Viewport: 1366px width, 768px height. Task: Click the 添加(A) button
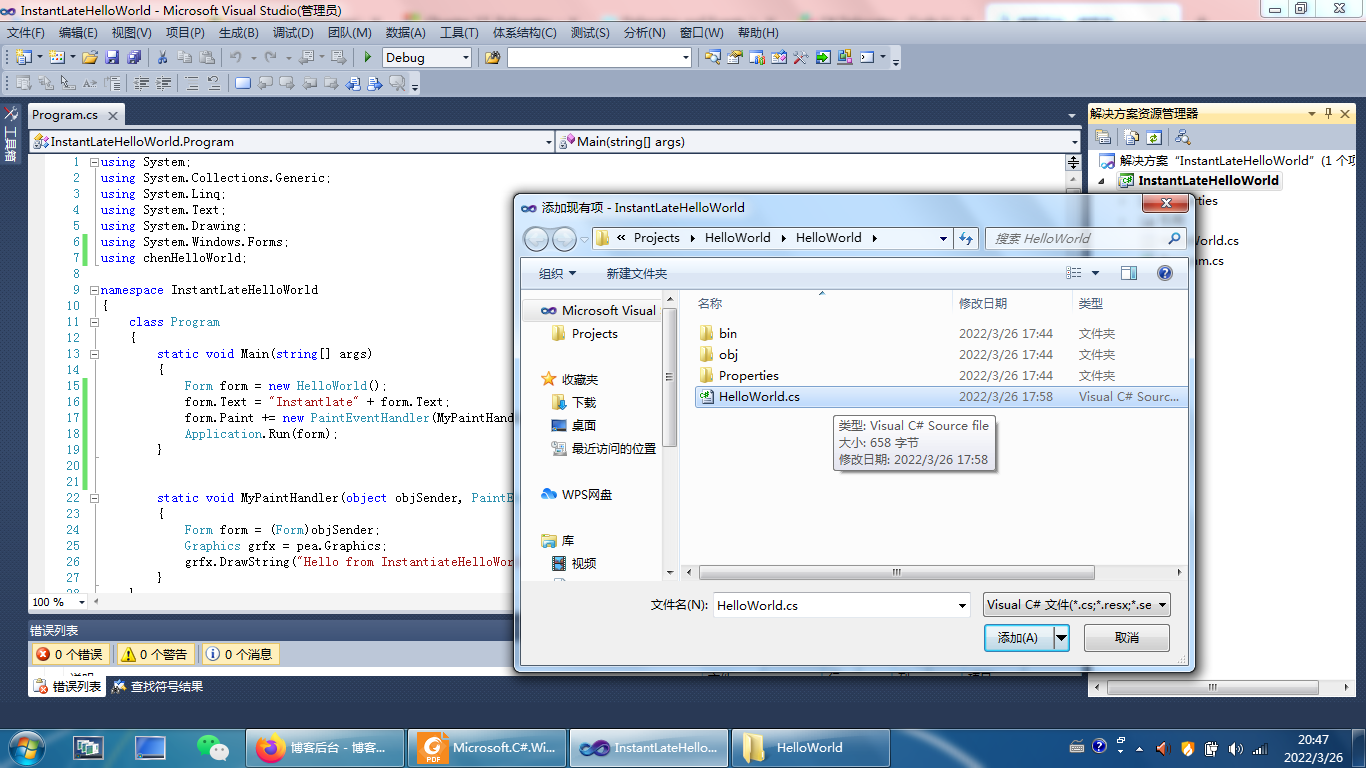tap(1018, 637)
